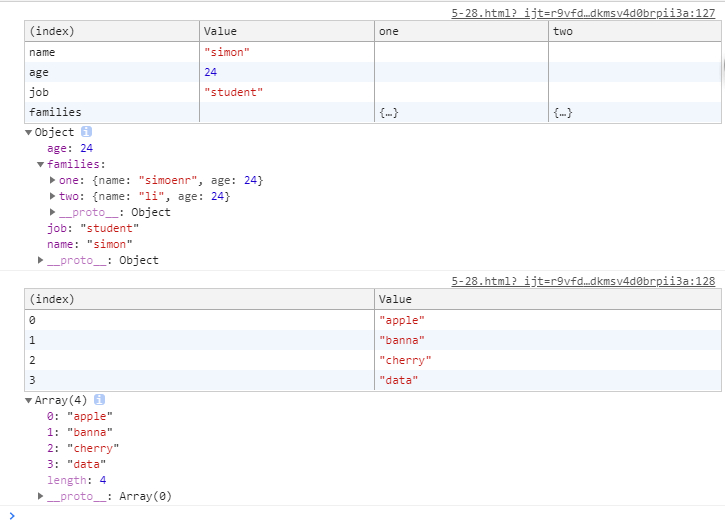Expand __proto__: Array(0) entry
725x521 pixels.
(40, 496)
